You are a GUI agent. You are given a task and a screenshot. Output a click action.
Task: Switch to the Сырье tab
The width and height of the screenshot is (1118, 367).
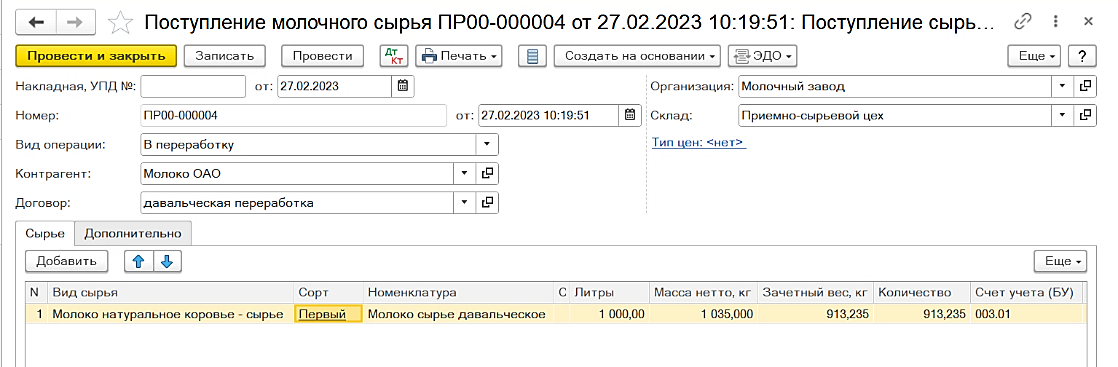pyautogui.click(x=46, y=233)
